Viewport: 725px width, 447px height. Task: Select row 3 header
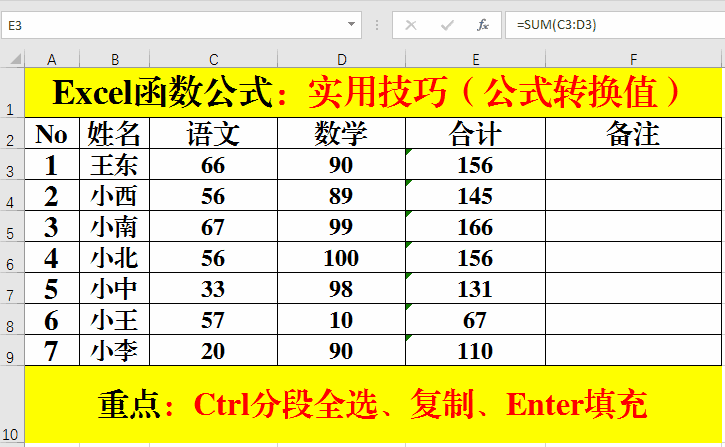[x=12, y=164]
